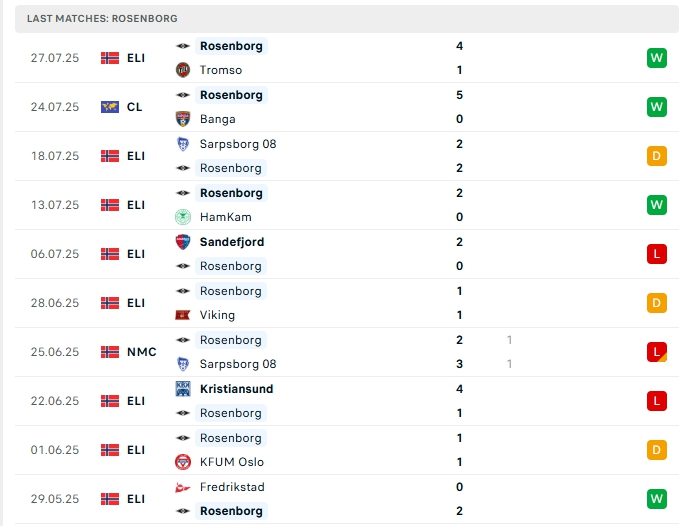Click the Kristiansund team crest icon

[182, 389]
